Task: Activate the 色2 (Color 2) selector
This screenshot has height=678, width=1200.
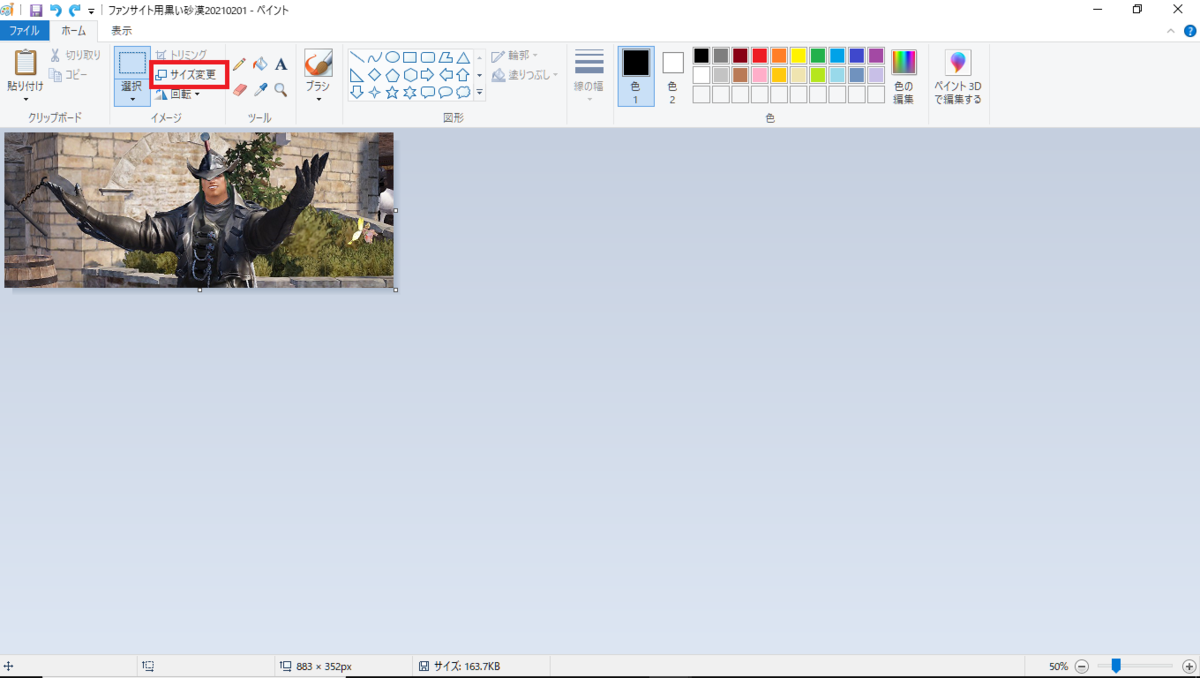Action: [672, 76]
